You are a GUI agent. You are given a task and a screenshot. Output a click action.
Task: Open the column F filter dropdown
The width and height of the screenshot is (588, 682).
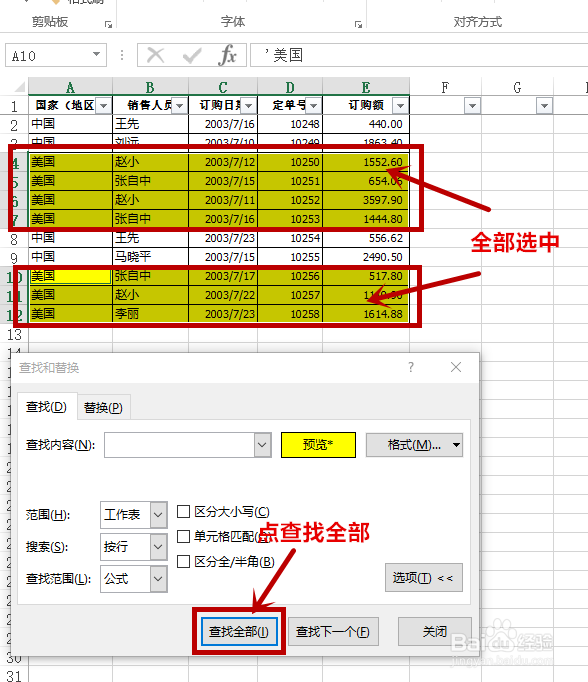point(472,105)
